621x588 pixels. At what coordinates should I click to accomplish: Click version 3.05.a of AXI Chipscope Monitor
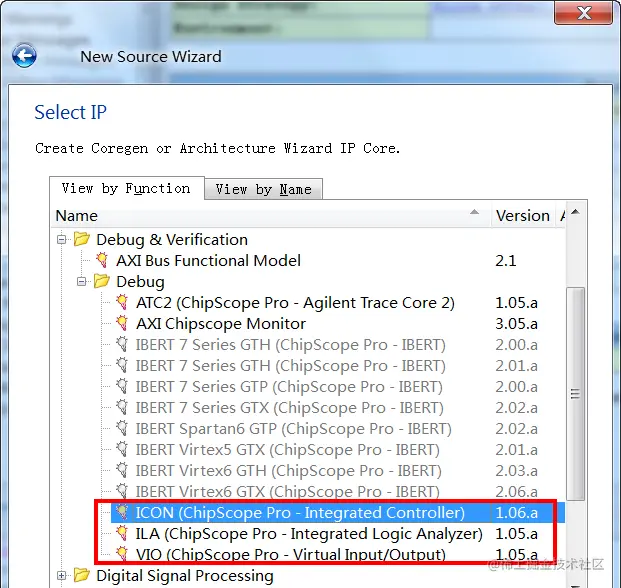pyautogui.click(x=516, y=323)
